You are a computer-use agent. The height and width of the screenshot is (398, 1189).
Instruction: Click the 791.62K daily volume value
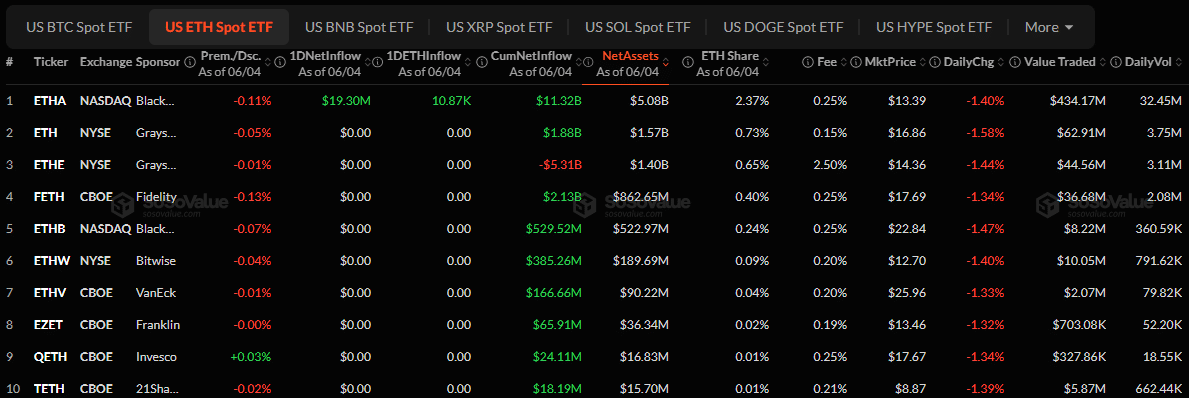(x=1160, y=261)
